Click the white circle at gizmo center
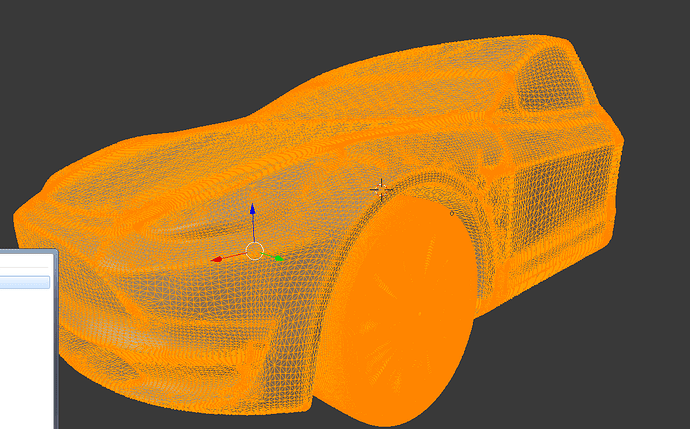The image size is (690, 429). tap(254, 251)
